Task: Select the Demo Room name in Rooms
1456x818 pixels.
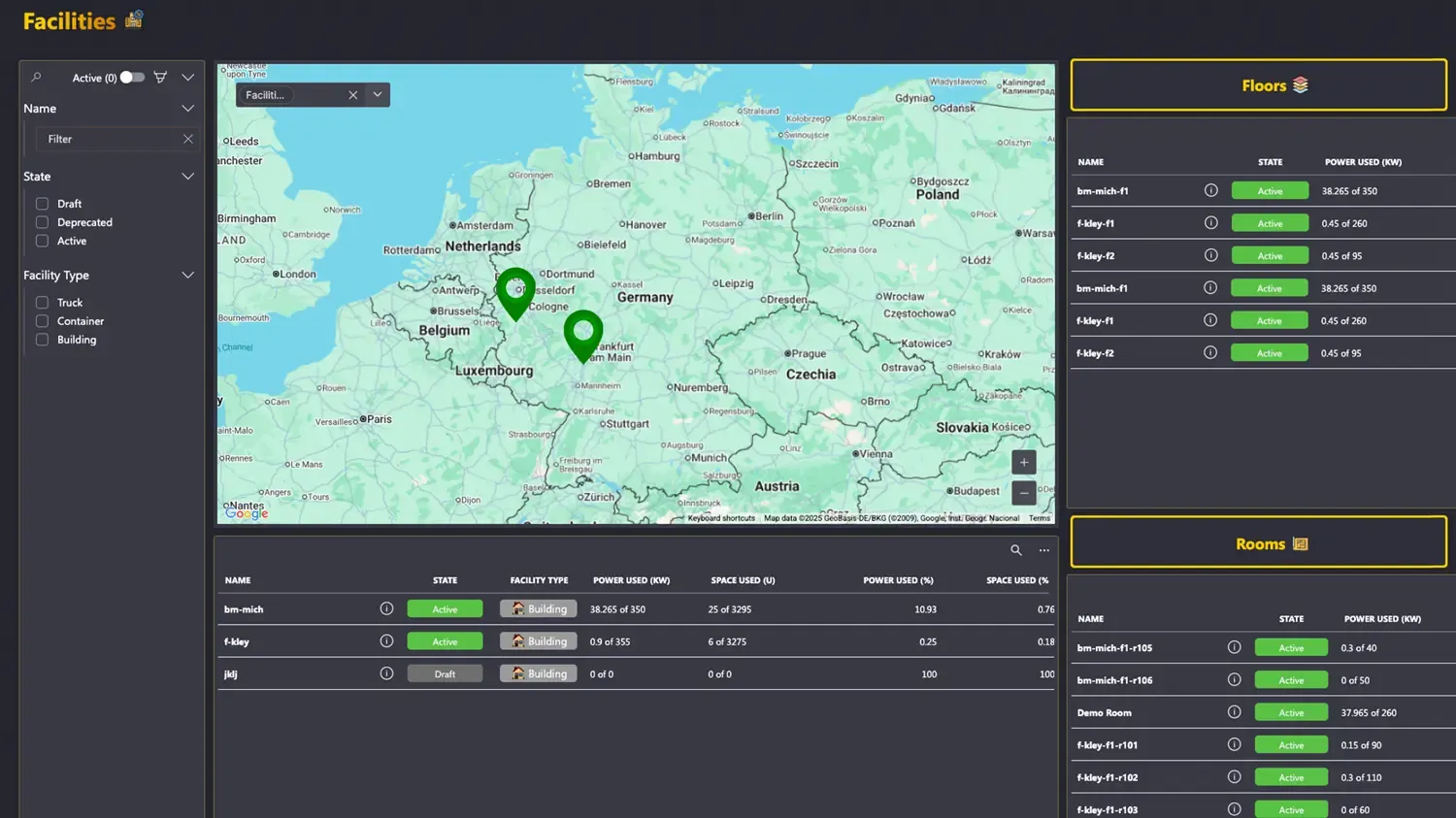Action: (1105, 712)
